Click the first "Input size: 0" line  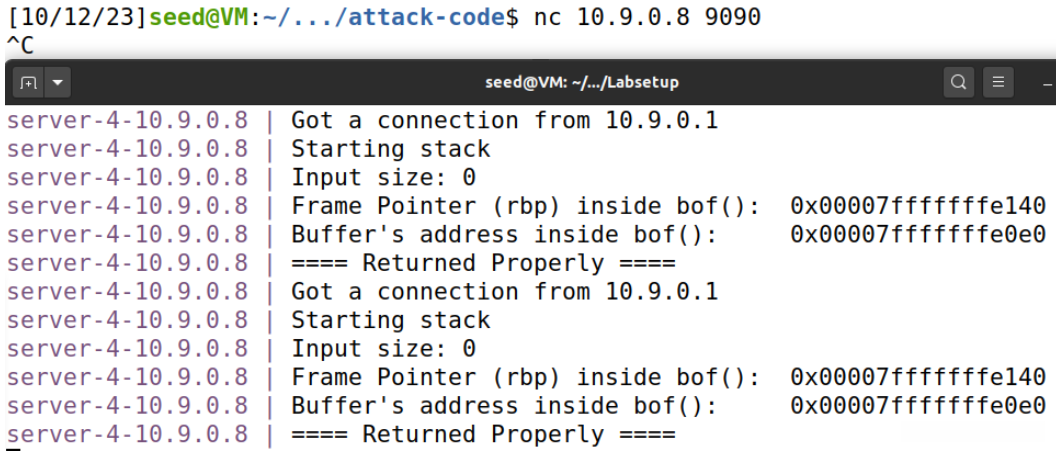click(x=383, y=178)
